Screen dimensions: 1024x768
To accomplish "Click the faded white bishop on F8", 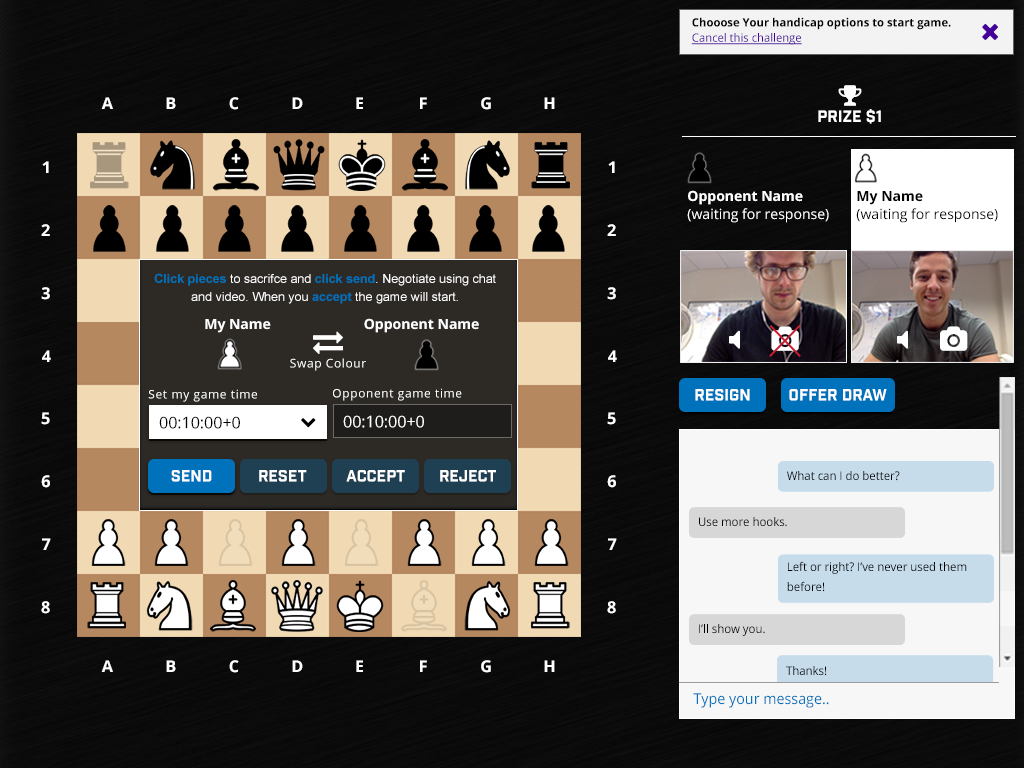I will click(424, 606).
